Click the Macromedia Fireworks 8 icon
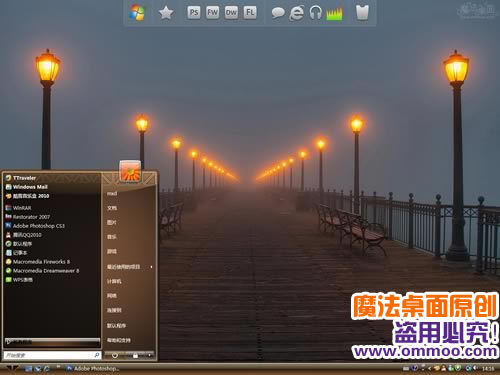The width and height of the screenshot is (500, 375). pyautogui.click(x=8, y=262)
